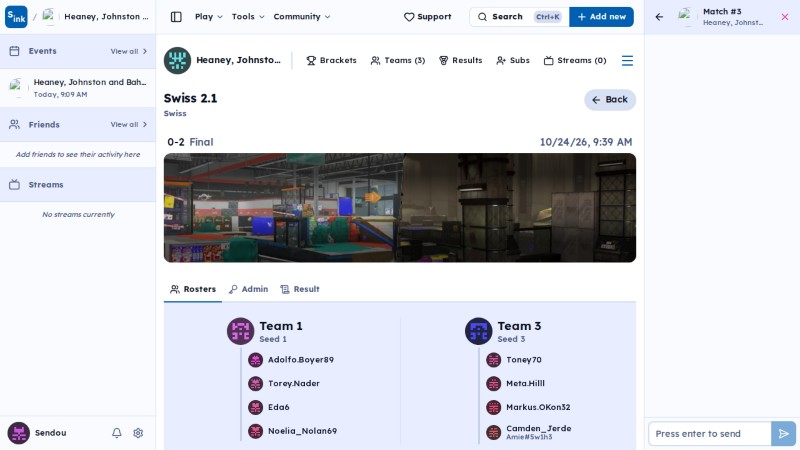800x450 pixels.
Task: Open Team 1 name link
Action: pos(281,326)
